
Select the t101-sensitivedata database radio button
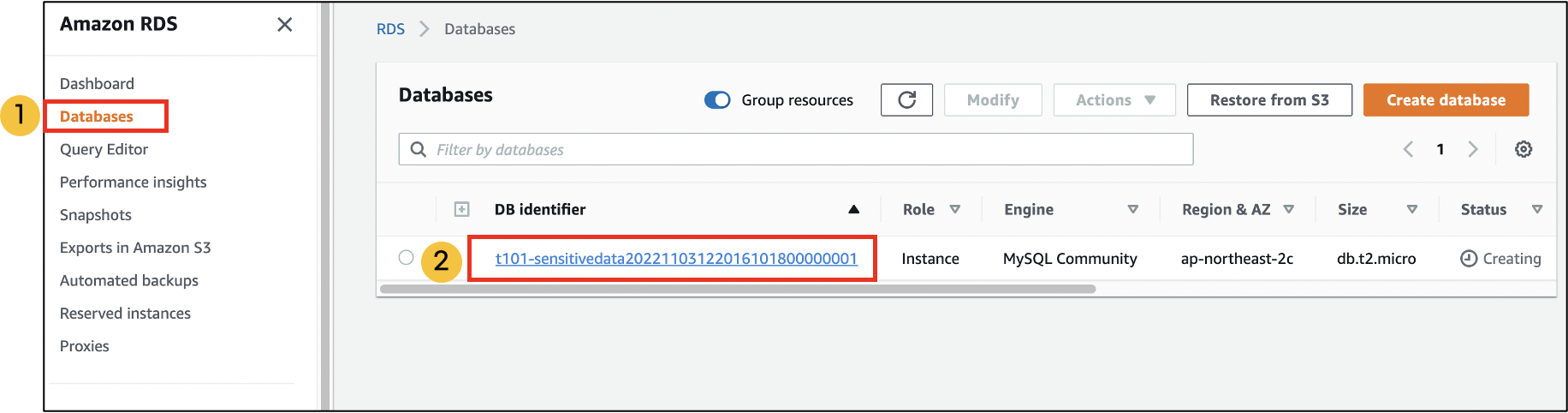point(406,258)
